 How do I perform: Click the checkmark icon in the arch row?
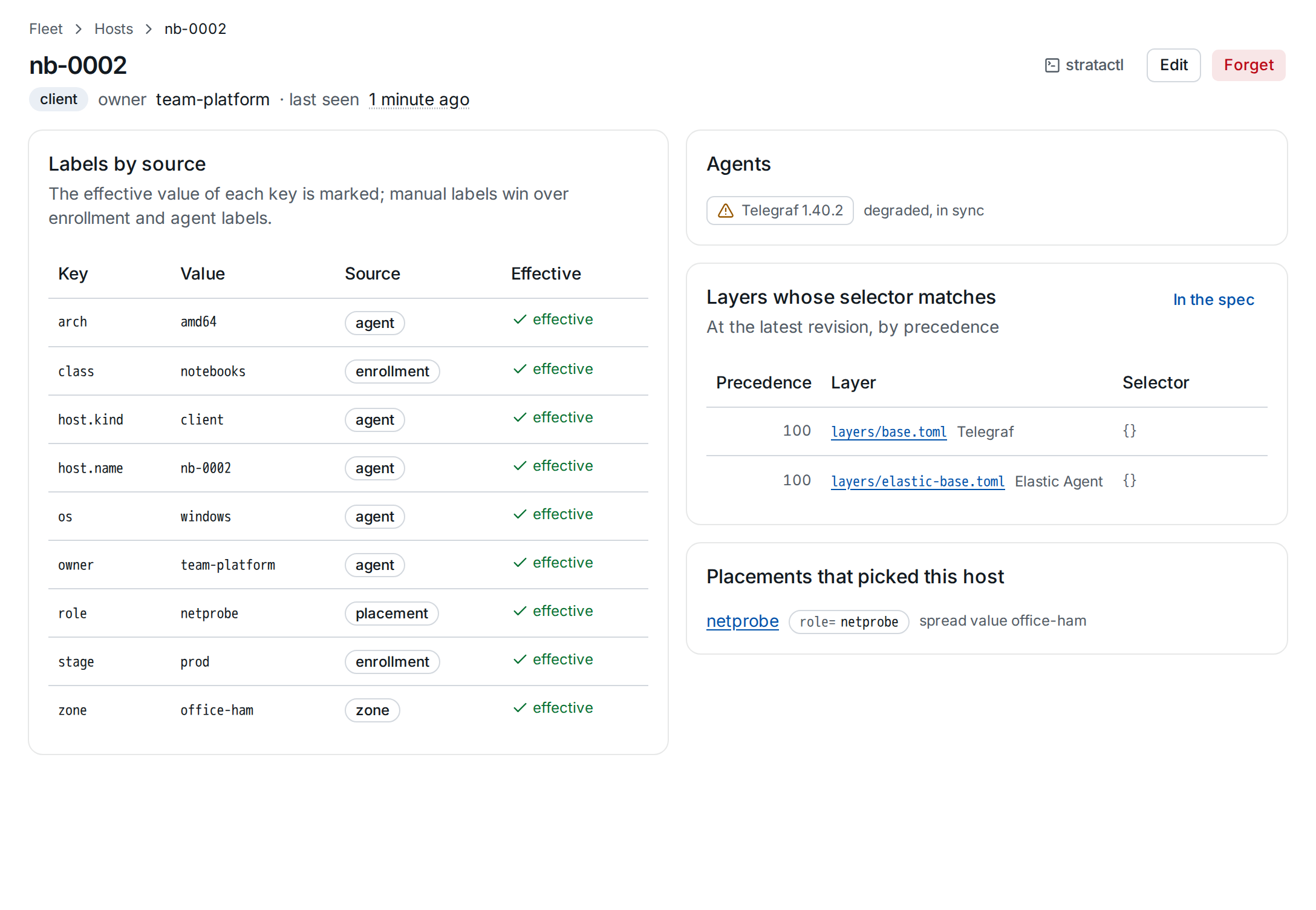[520, 319]
